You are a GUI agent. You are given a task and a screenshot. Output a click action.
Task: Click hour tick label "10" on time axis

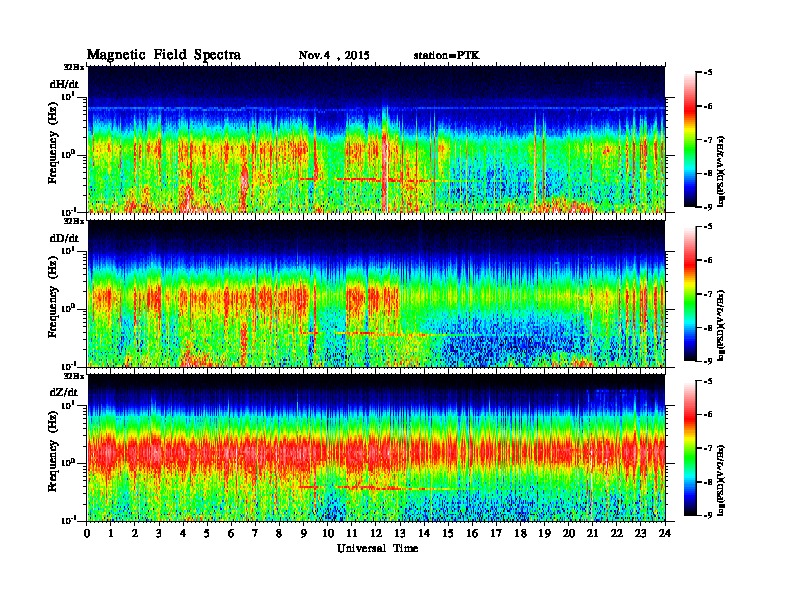[328, 534]
